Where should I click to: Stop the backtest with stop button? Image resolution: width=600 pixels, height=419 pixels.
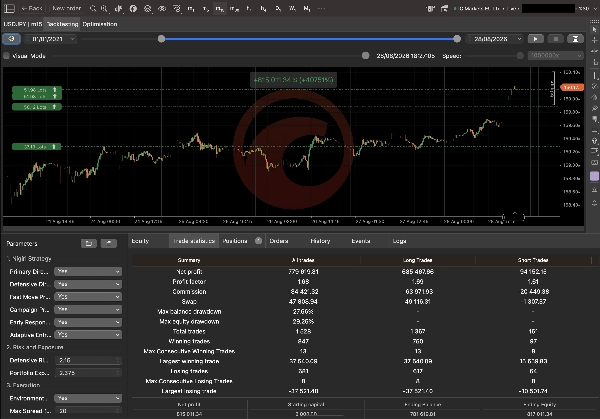(x=556, y=39)
